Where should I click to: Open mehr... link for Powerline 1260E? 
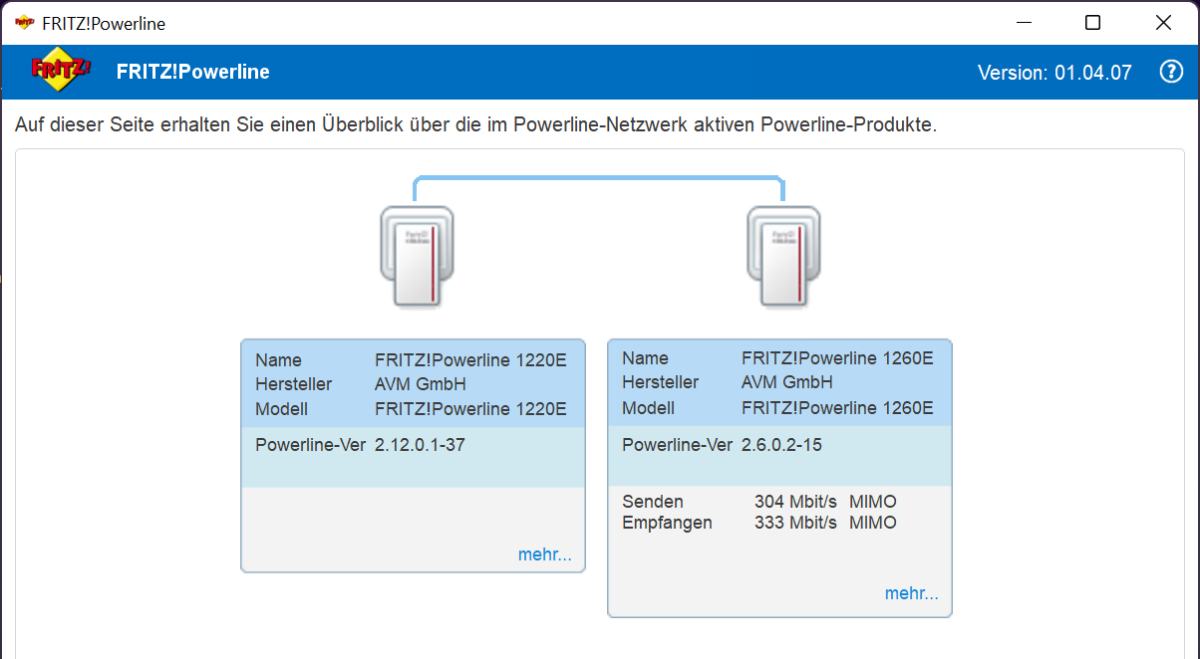point(912,593)
